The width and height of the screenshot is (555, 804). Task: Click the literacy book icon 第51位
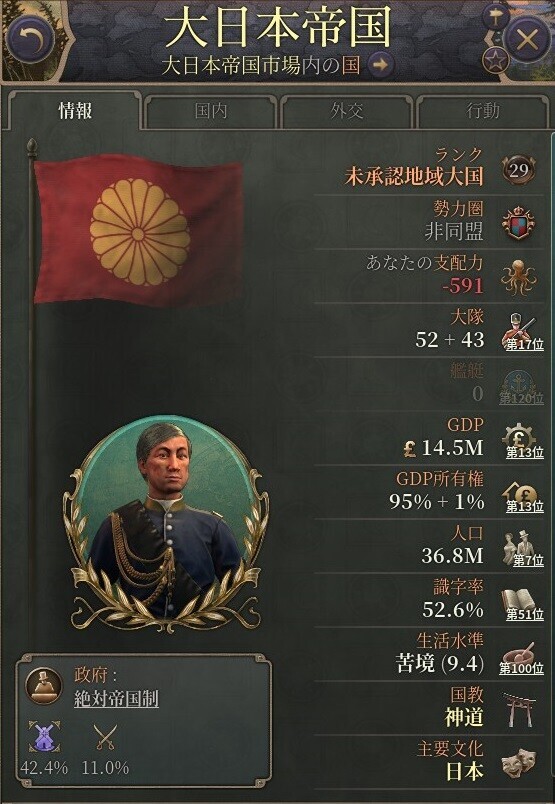[522, 603]
